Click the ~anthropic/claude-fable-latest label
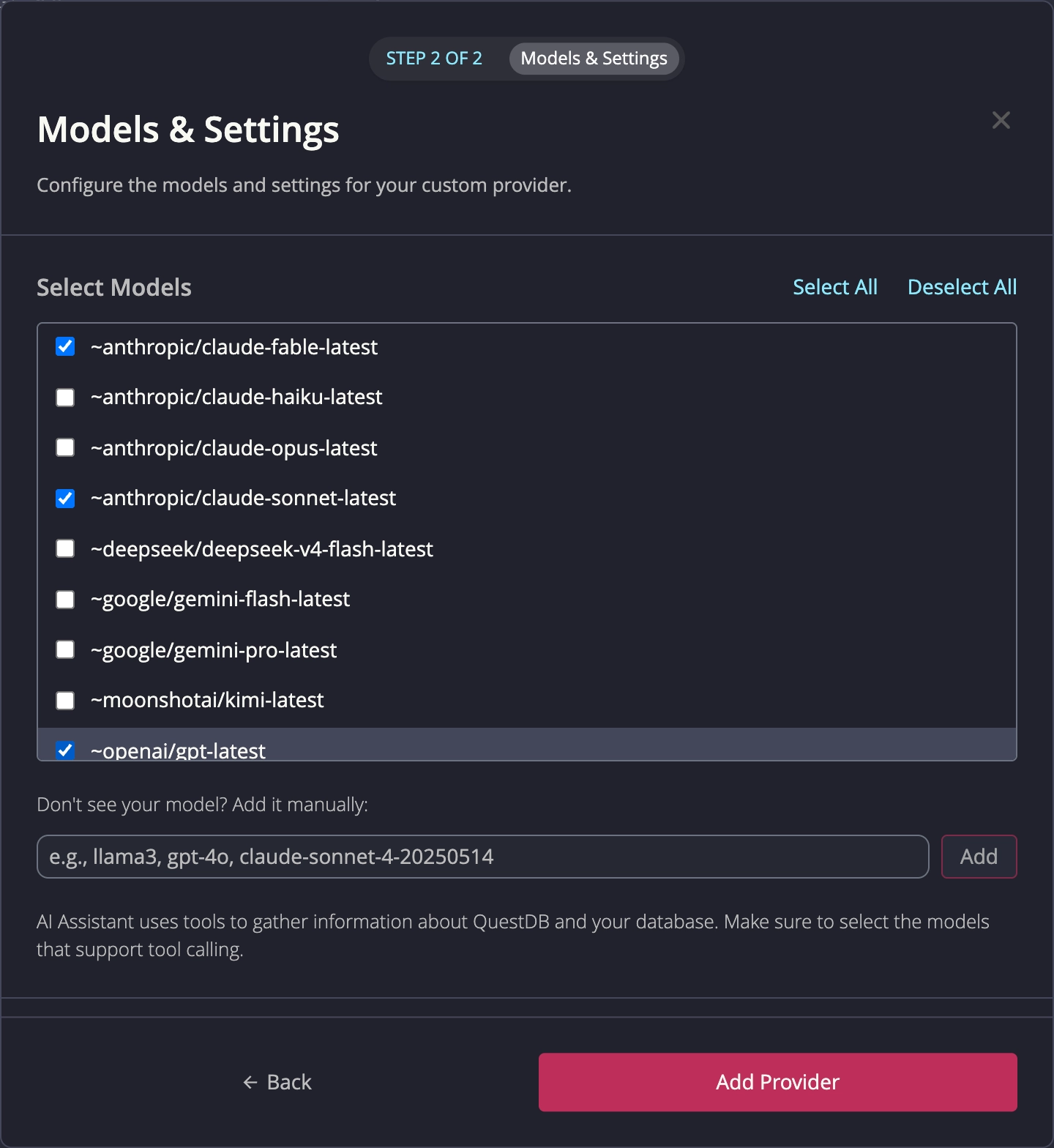The height and width of the screenshot is (1148, 1054). [x=234, y=346]
